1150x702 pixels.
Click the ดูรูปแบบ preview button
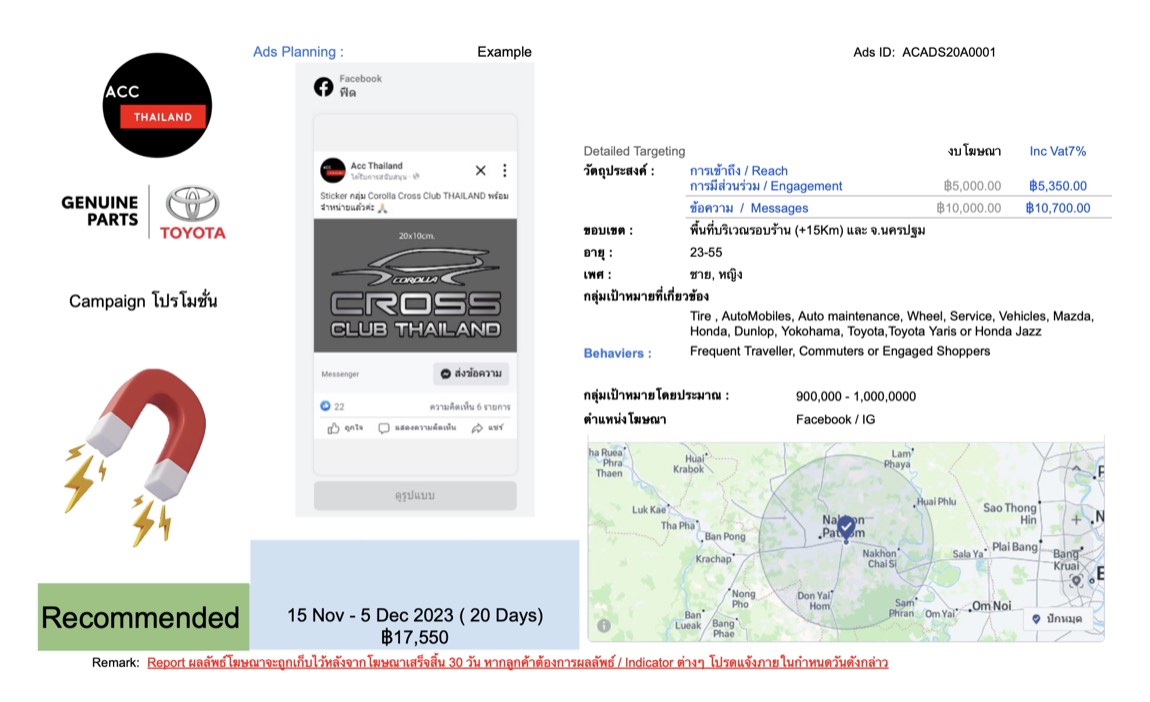point(415,495)
